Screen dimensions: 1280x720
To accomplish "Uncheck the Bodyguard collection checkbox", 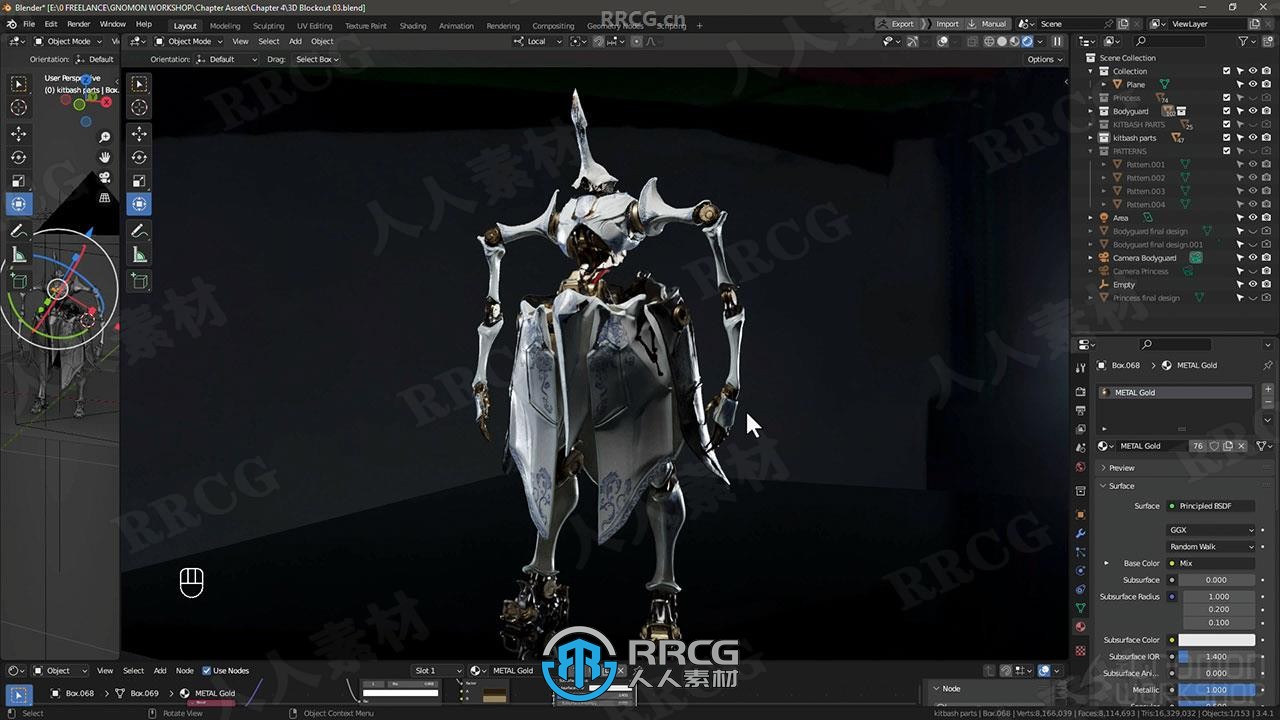I will click(x=1227, y=111).
